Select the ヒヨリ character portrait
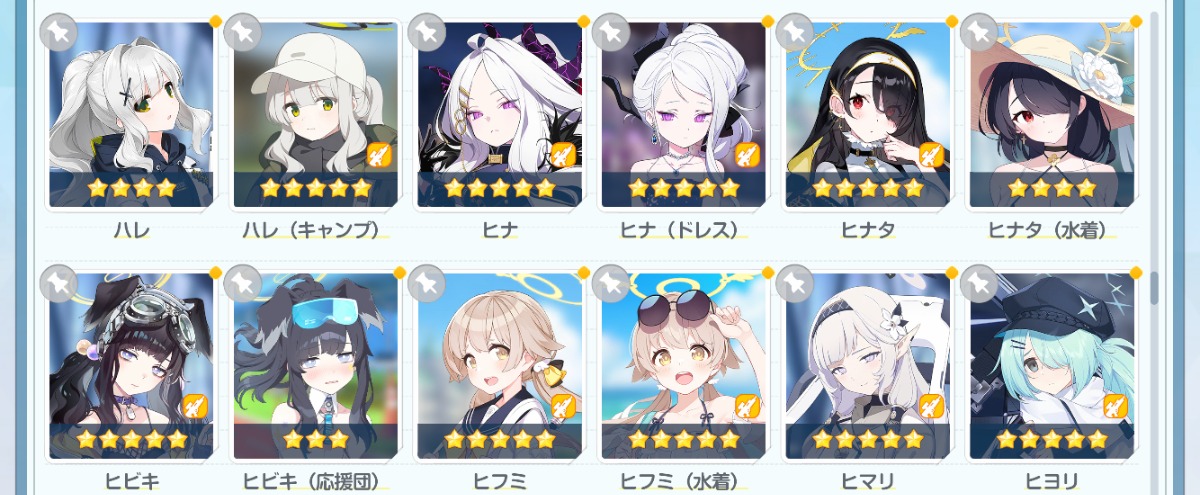The height and width of the screenshot is (495, 1200). coord(1052,366)
